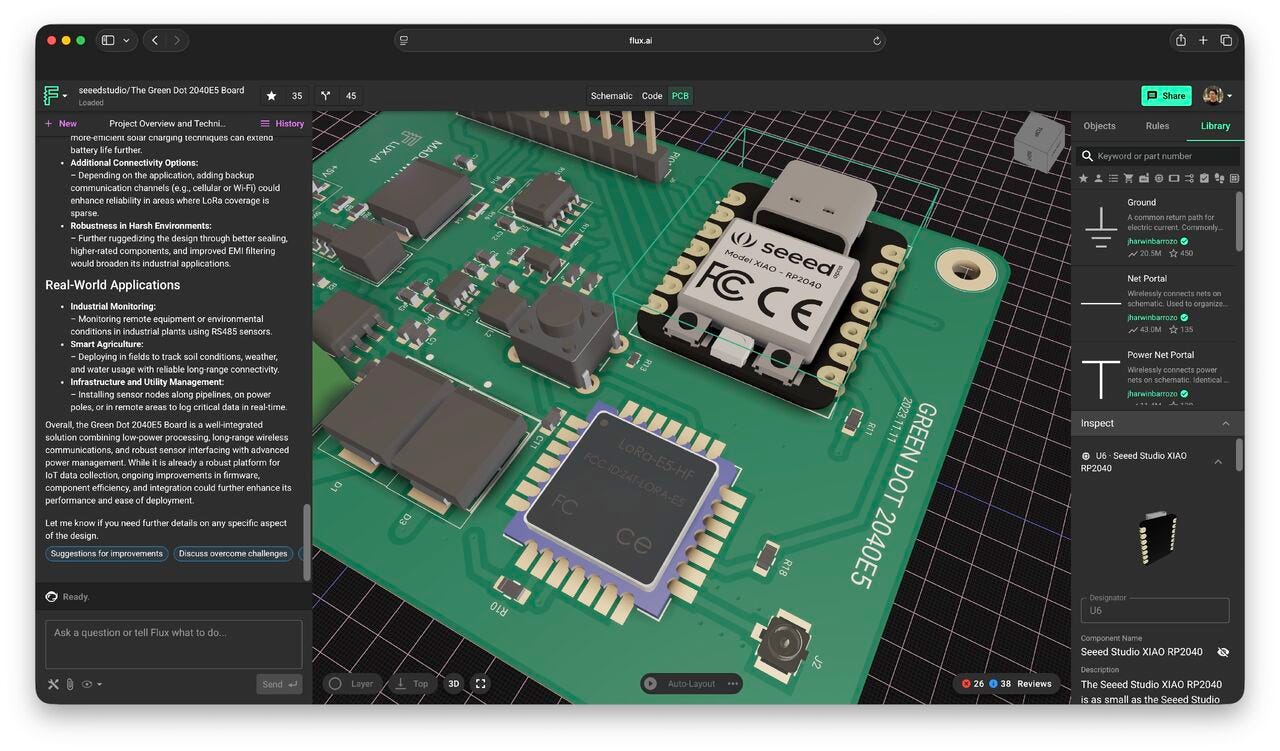Open the Objects panel tab
Viewport: 1280px width, 751px height.
coord(1099,126)
